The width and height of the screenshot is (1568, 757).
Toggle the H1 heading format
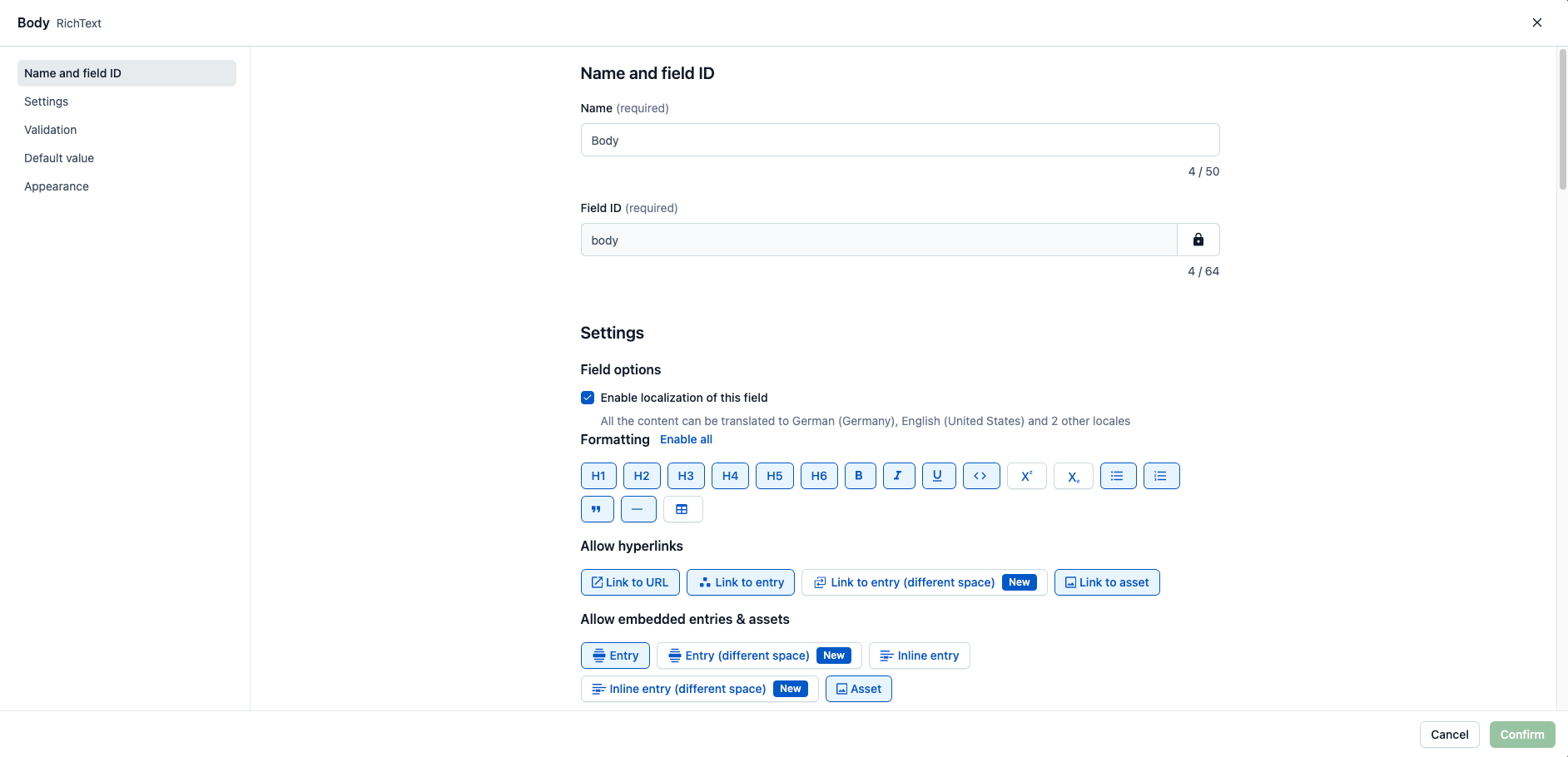pos(598,476)
